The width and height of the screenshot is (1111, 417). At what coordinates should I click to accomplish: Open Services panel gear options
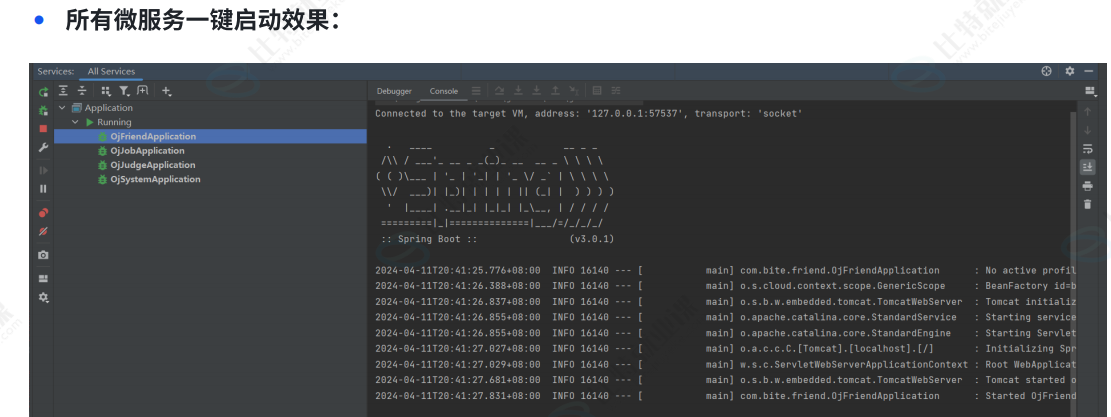click(1070, 71)
